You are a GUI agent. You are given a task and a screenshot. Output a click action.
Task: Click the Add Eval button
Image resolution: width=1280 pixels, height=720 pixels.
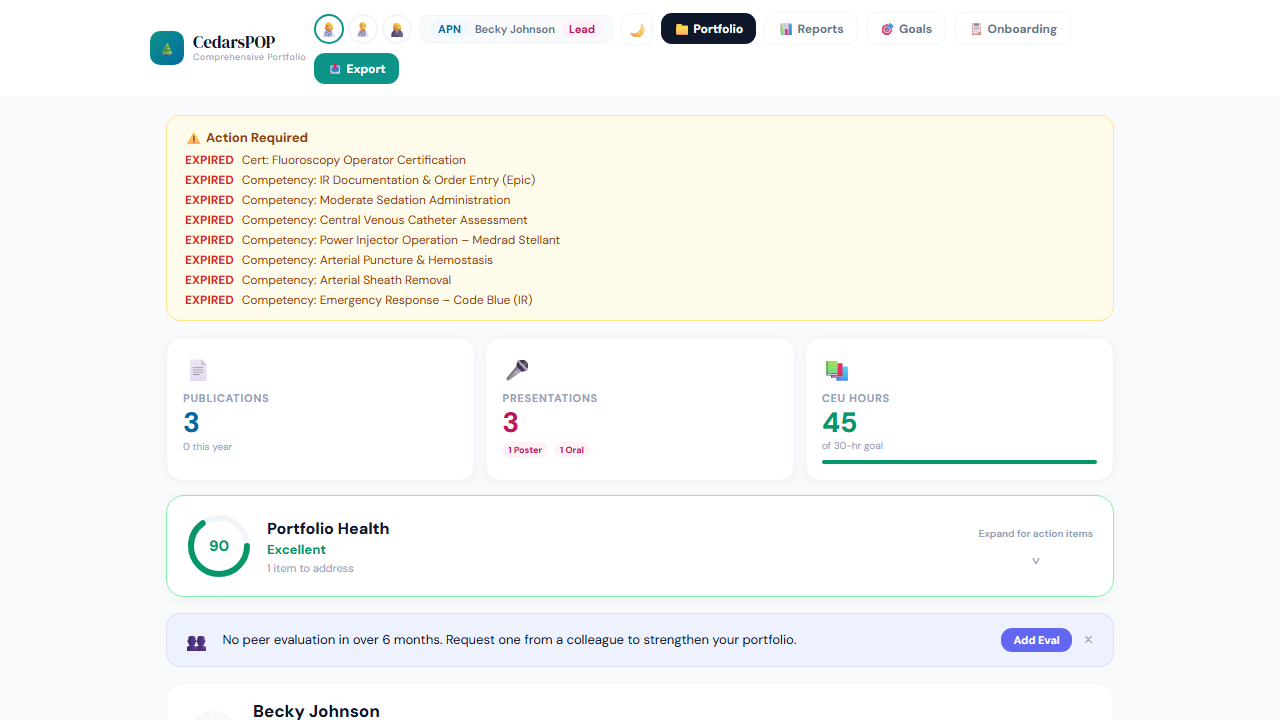[1036, 639]
